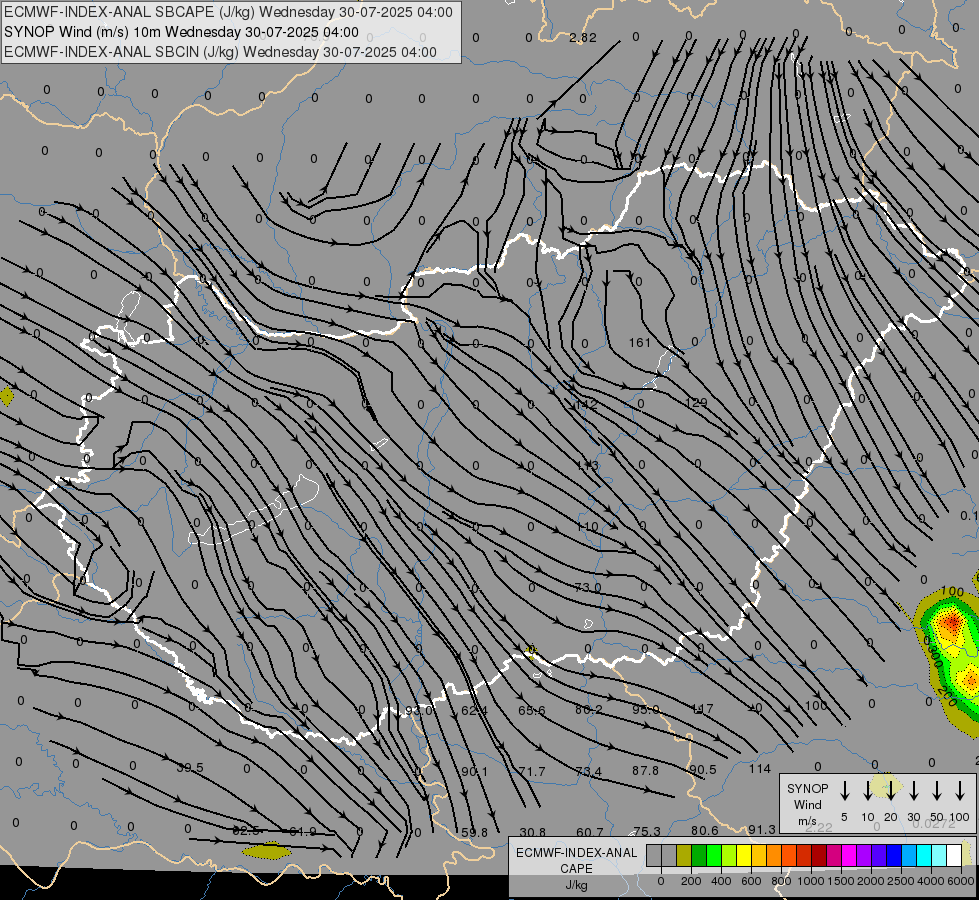979x900 pixels.
Task: Click the SYNOP Wind 10m title line
Action: pyautogui.click(x=181, y=32)
